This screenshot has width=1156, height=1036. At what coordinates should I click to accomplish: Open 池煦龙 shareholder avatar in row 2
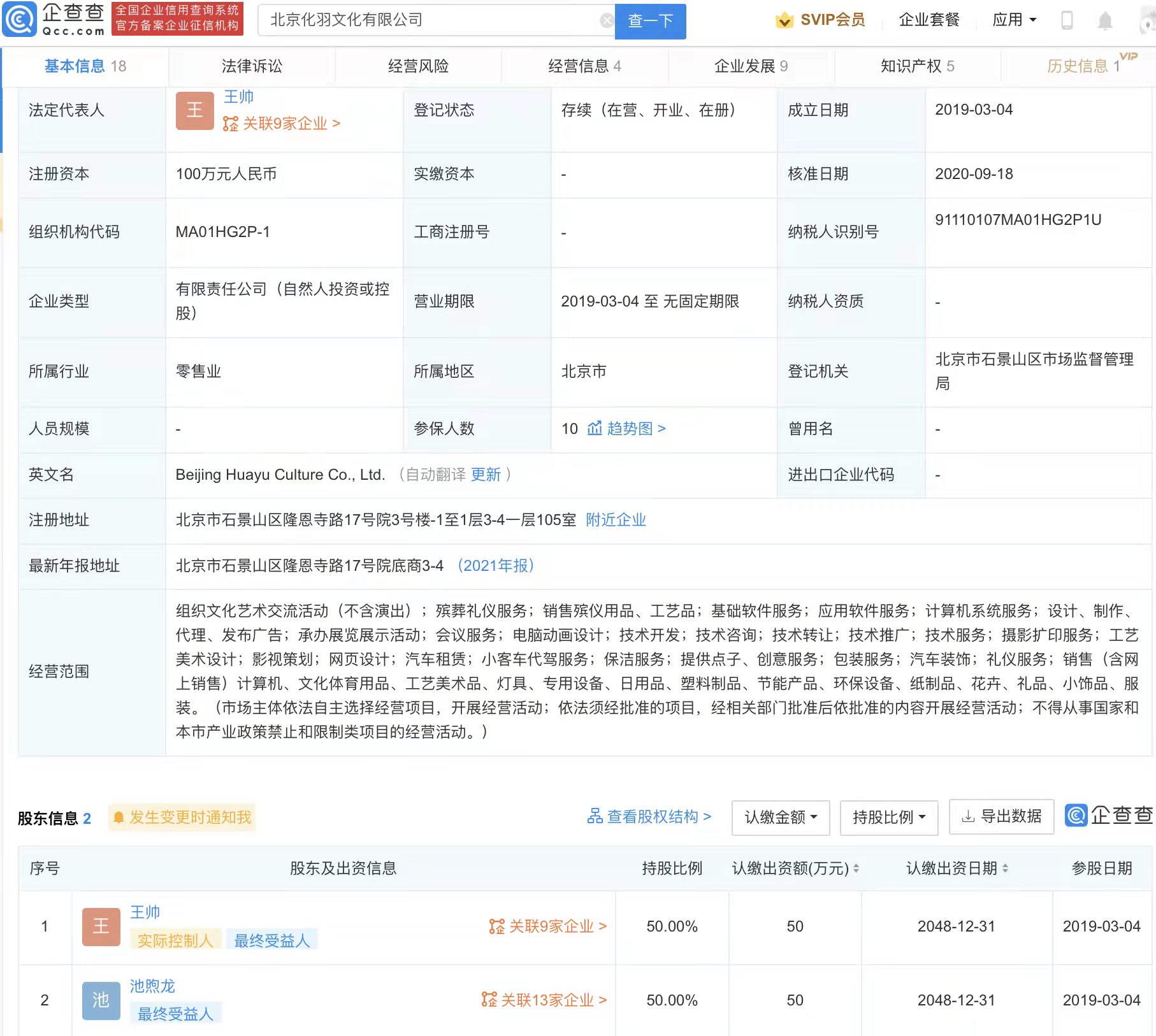pos(101,1000)
